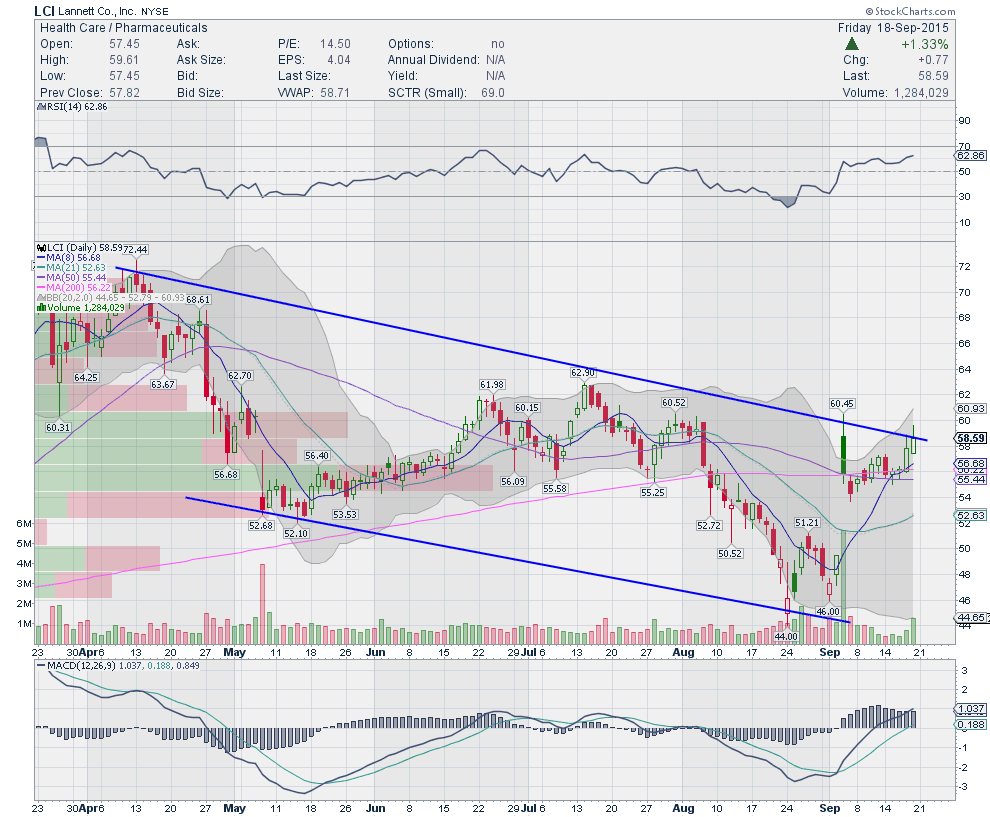The height and width of the screenshot is (817, 990).
Task: Click the MA(50) 55.44 legend entry
Action: (x=71, y=278)
